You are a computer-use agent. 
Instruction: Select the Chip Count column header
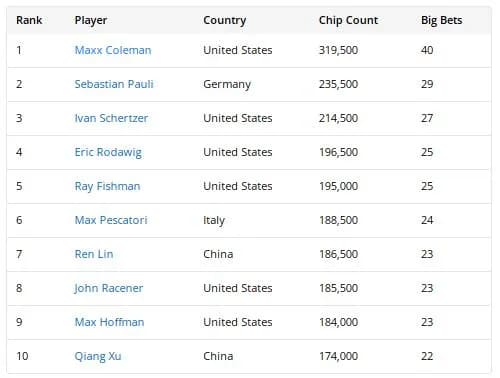(x=348, y=21)
